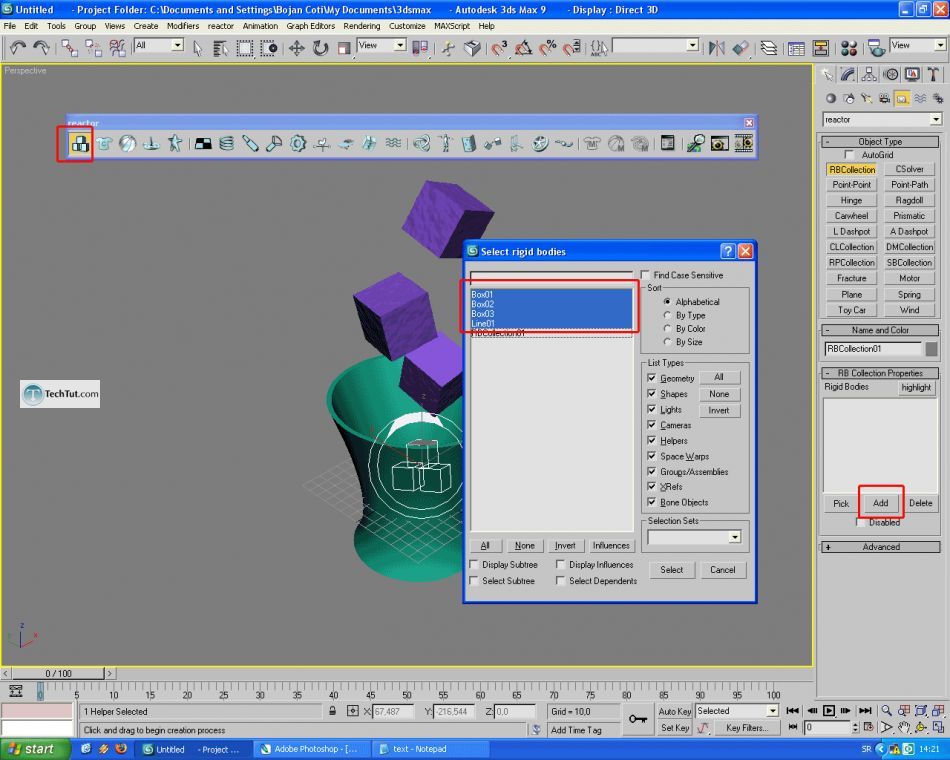Choose the Select and Rotate tool
The height and width of the screenshot is (760, 950).
320,48
